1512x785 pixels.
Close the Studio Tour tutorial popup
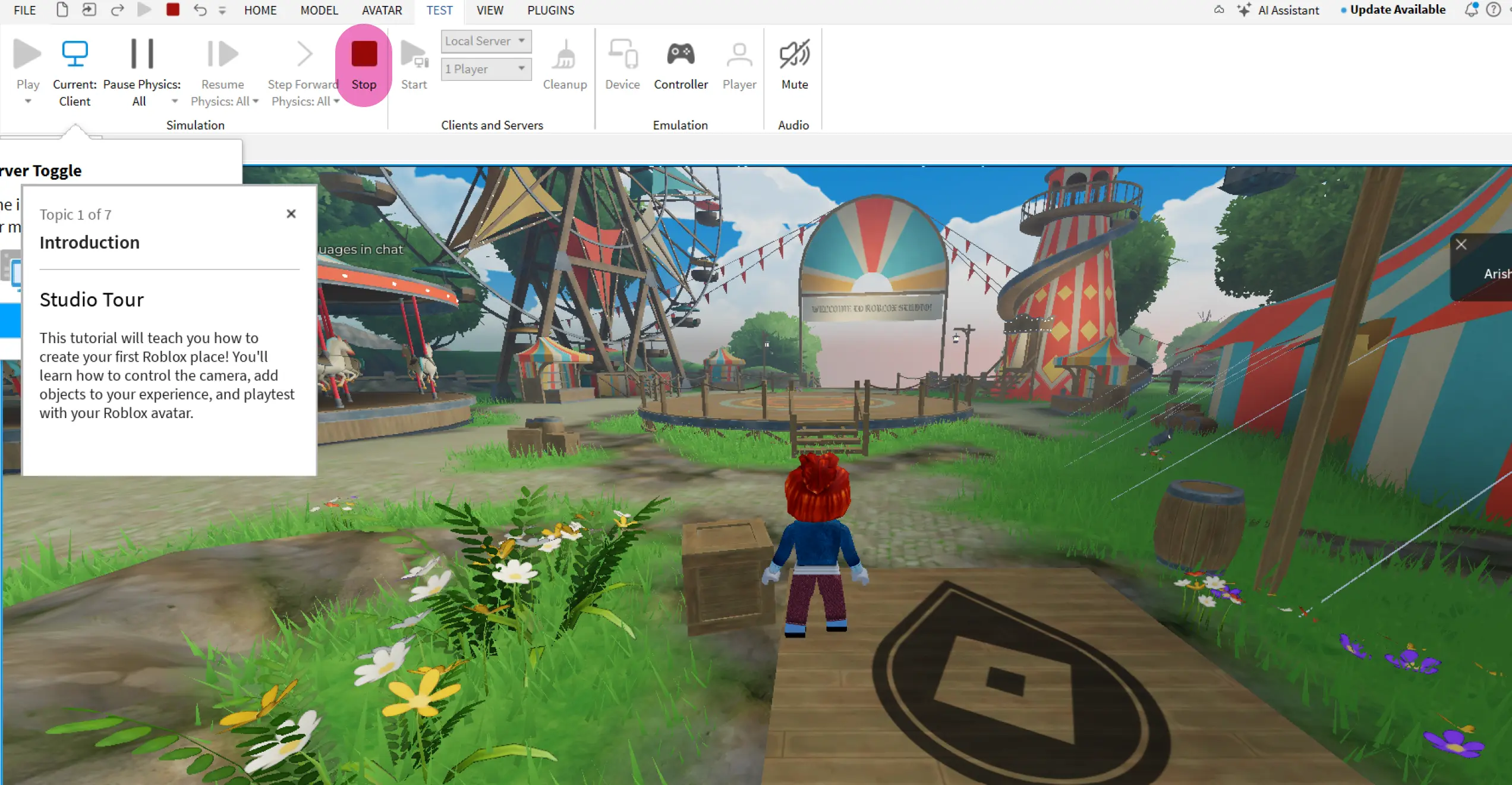coord(291,214)
